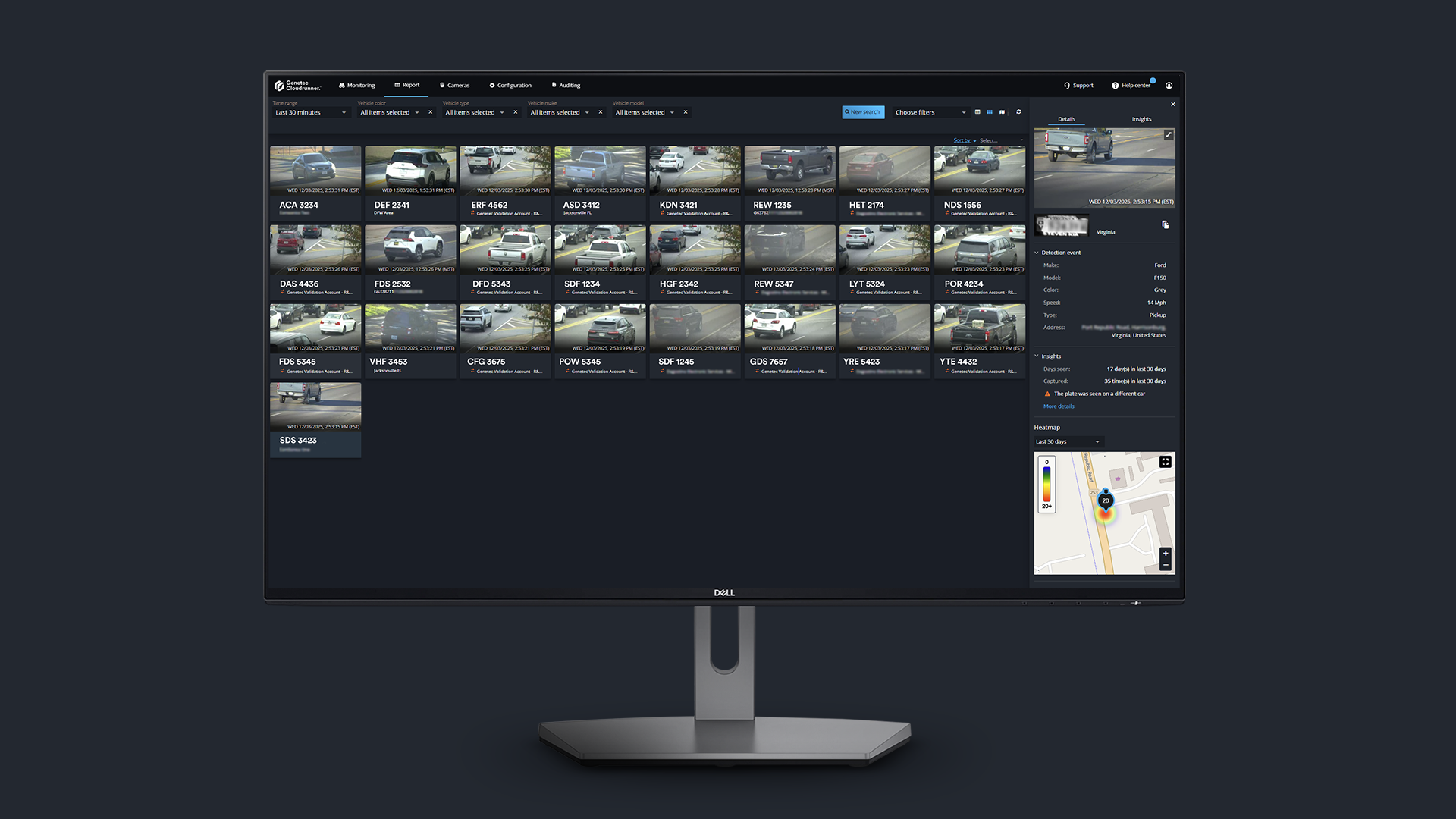
Task: Open the ERF 4562 plate read
Action: (505, 183)
